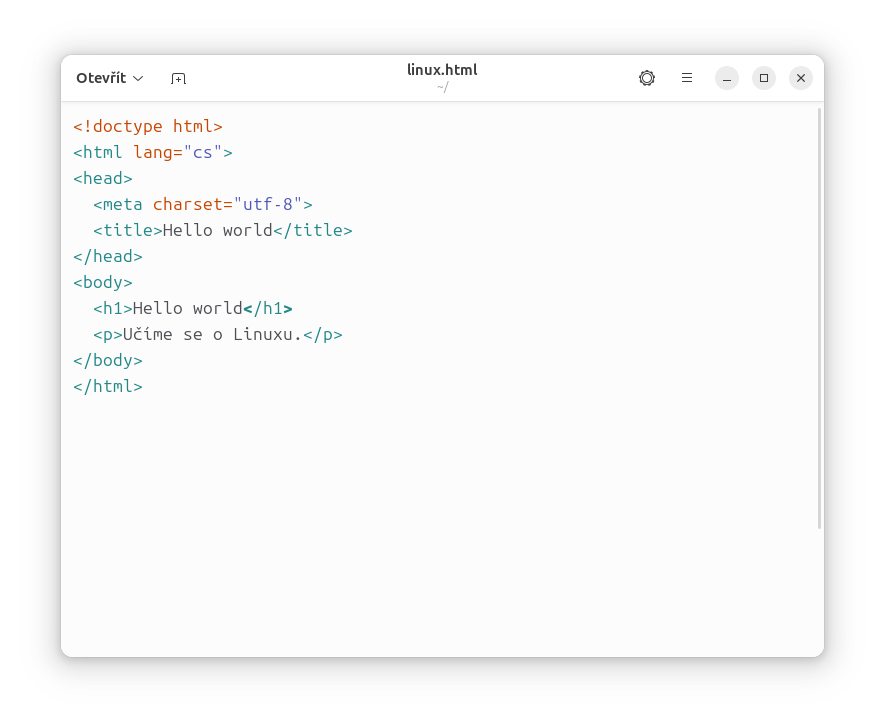This screenshot has height=724, width=885.
Task: Click the closing head tag
Action: [107, 256]
